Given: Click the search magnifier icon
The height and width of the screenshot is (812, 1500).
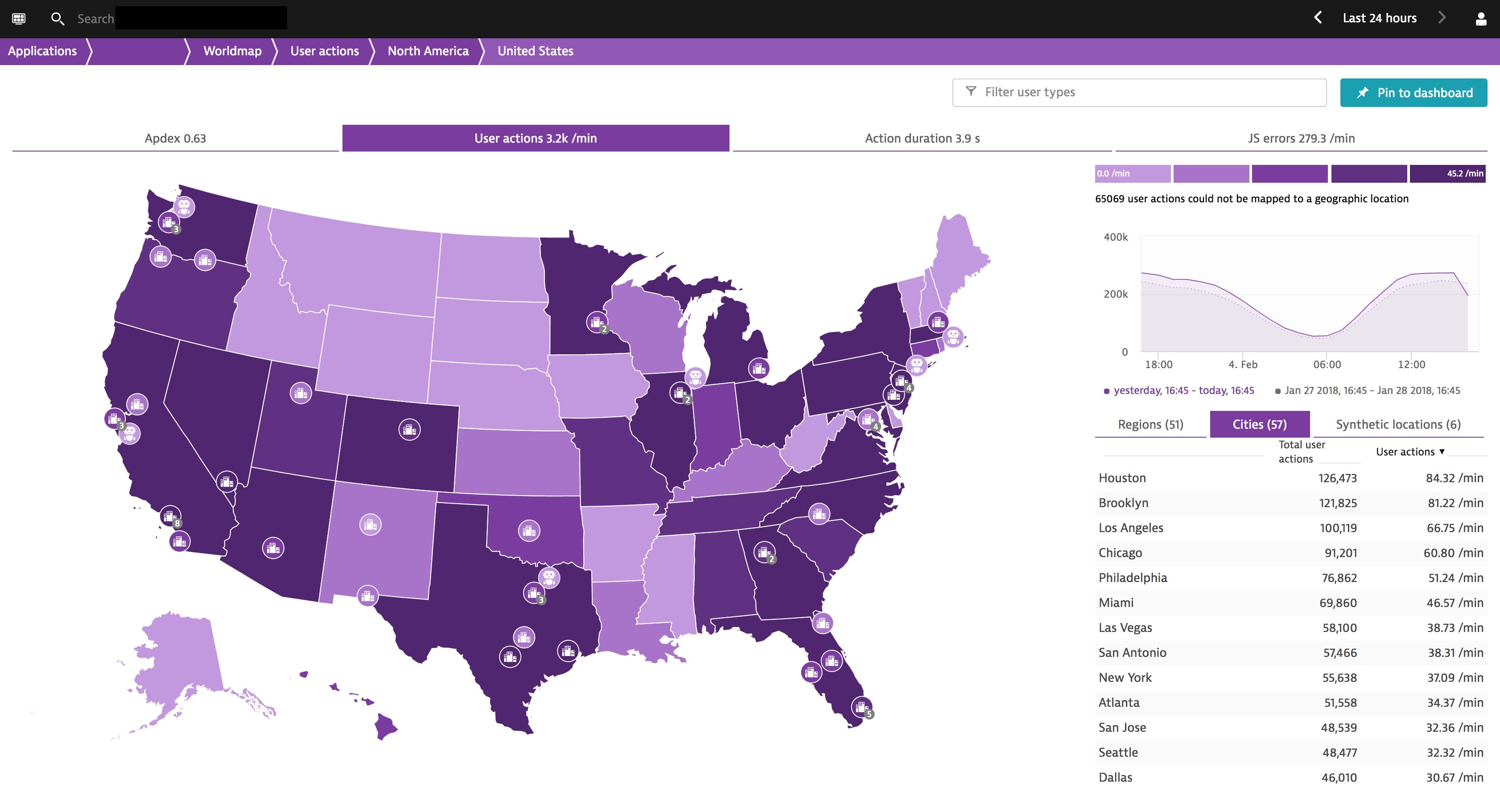Looking at the screenshot, I should pos(57,19).
